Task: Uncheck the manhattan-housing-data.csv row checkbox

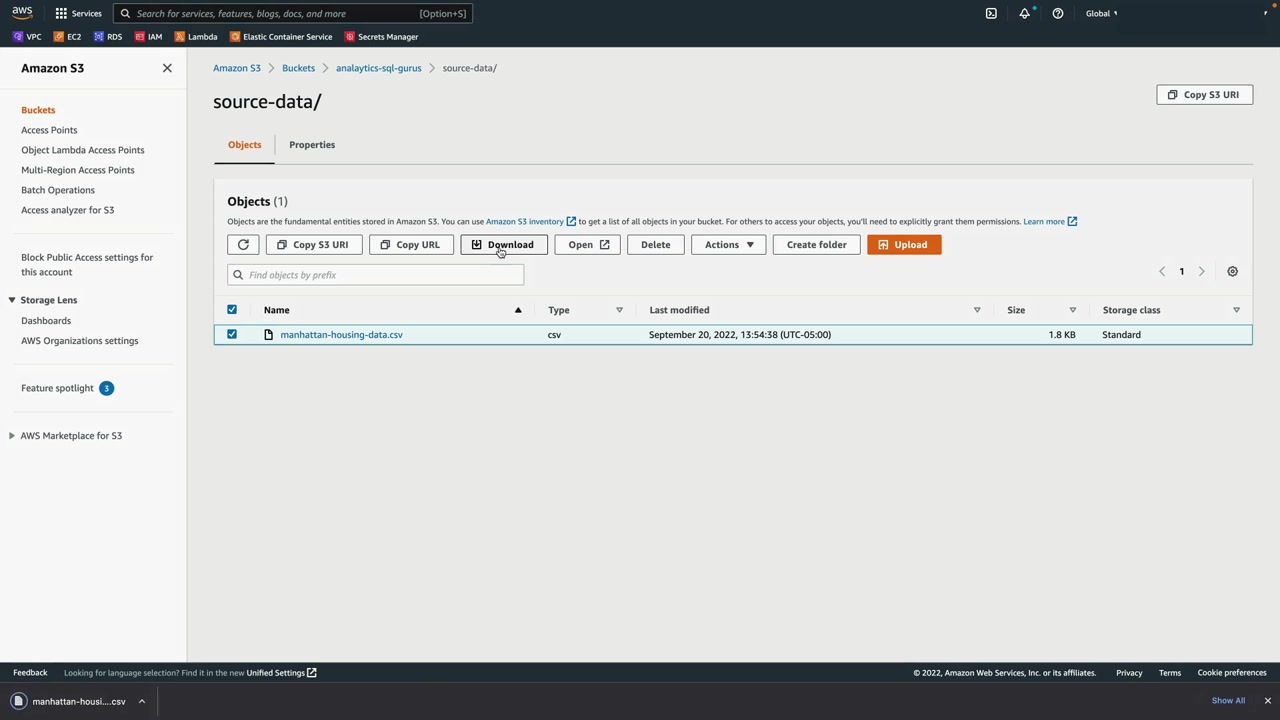Action: point(232,335)
